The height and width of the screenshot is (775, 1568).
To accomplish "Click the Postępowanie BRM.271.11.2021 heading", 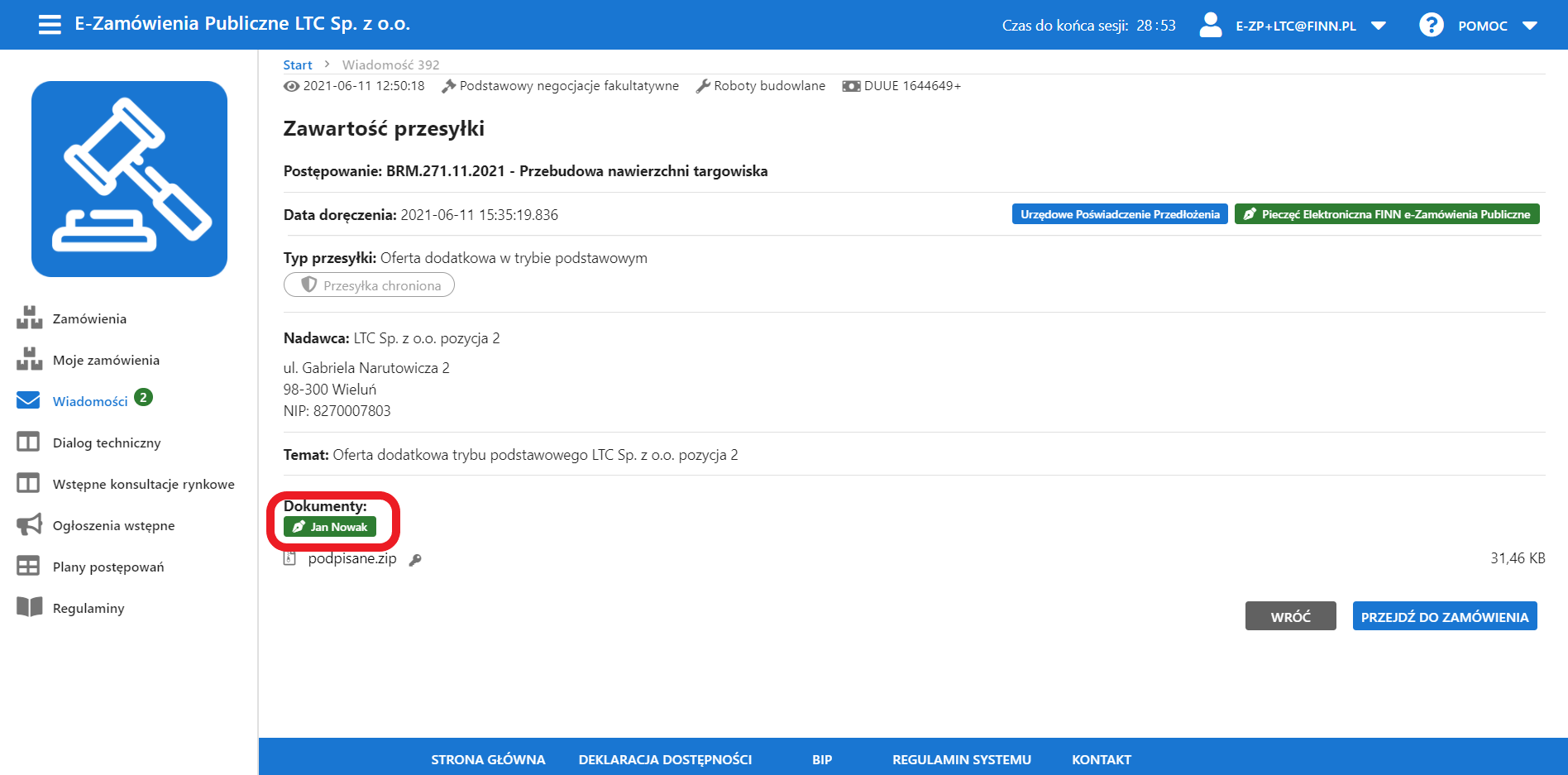I will pos(525,171).
